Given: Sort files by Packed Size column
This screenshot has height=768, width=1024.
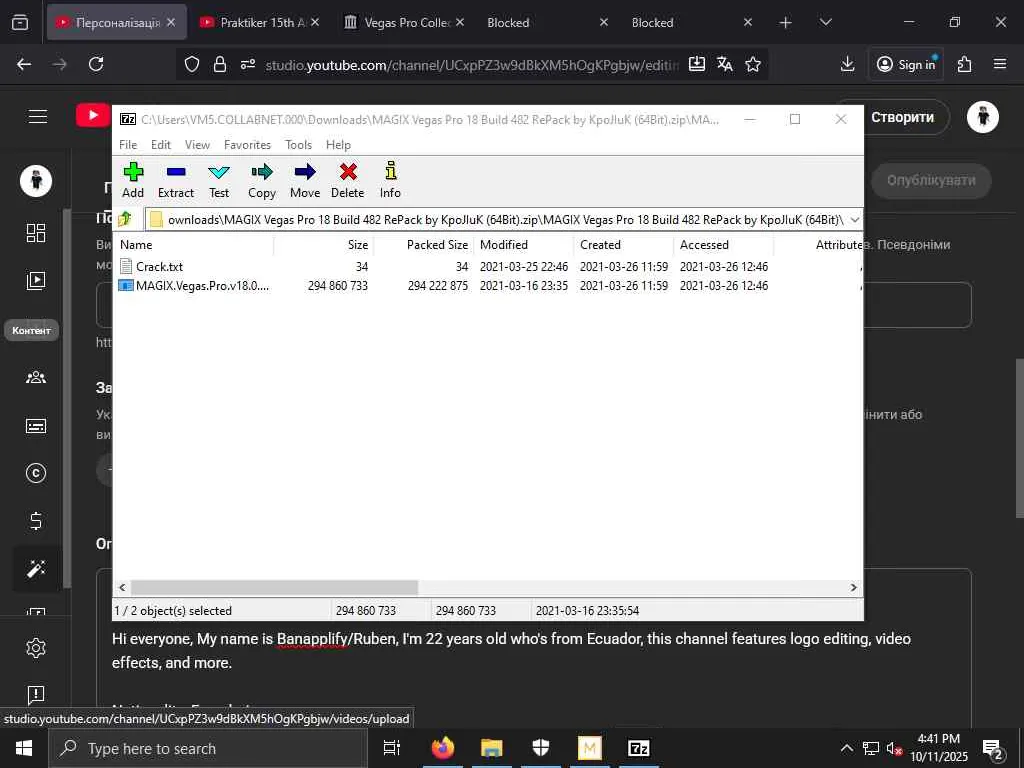Looking at the screenshot, I should [424, 245].
